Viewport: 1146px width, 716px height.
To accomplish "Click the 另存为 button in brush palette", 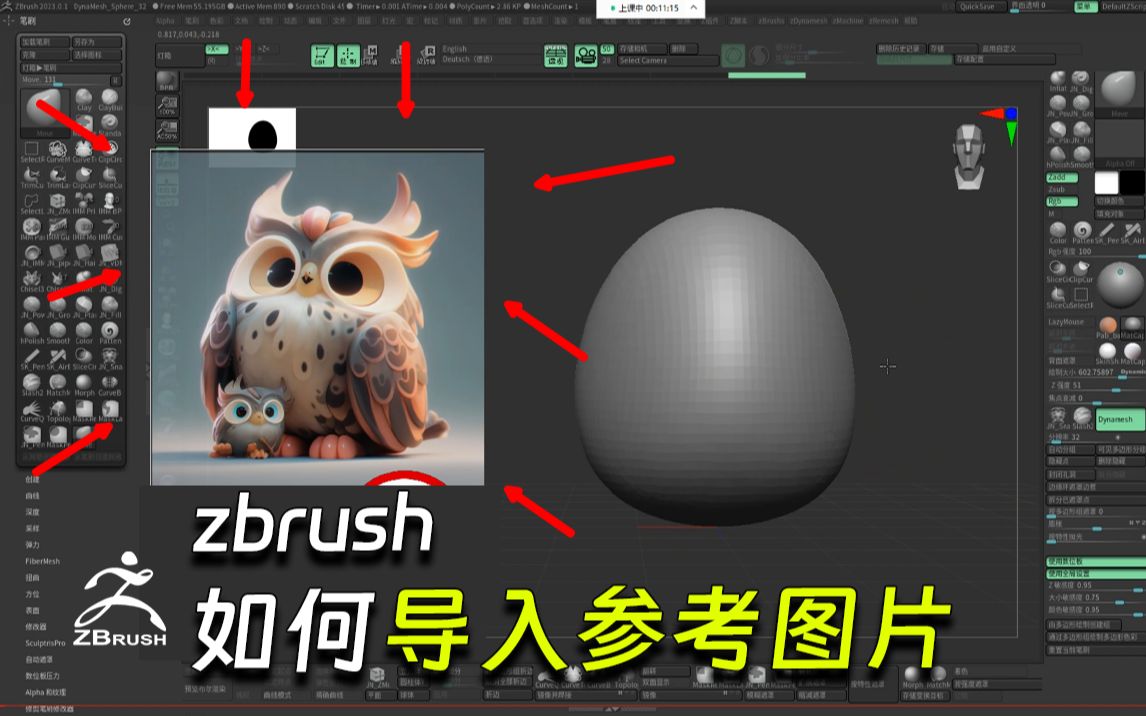I will (96, 42).
